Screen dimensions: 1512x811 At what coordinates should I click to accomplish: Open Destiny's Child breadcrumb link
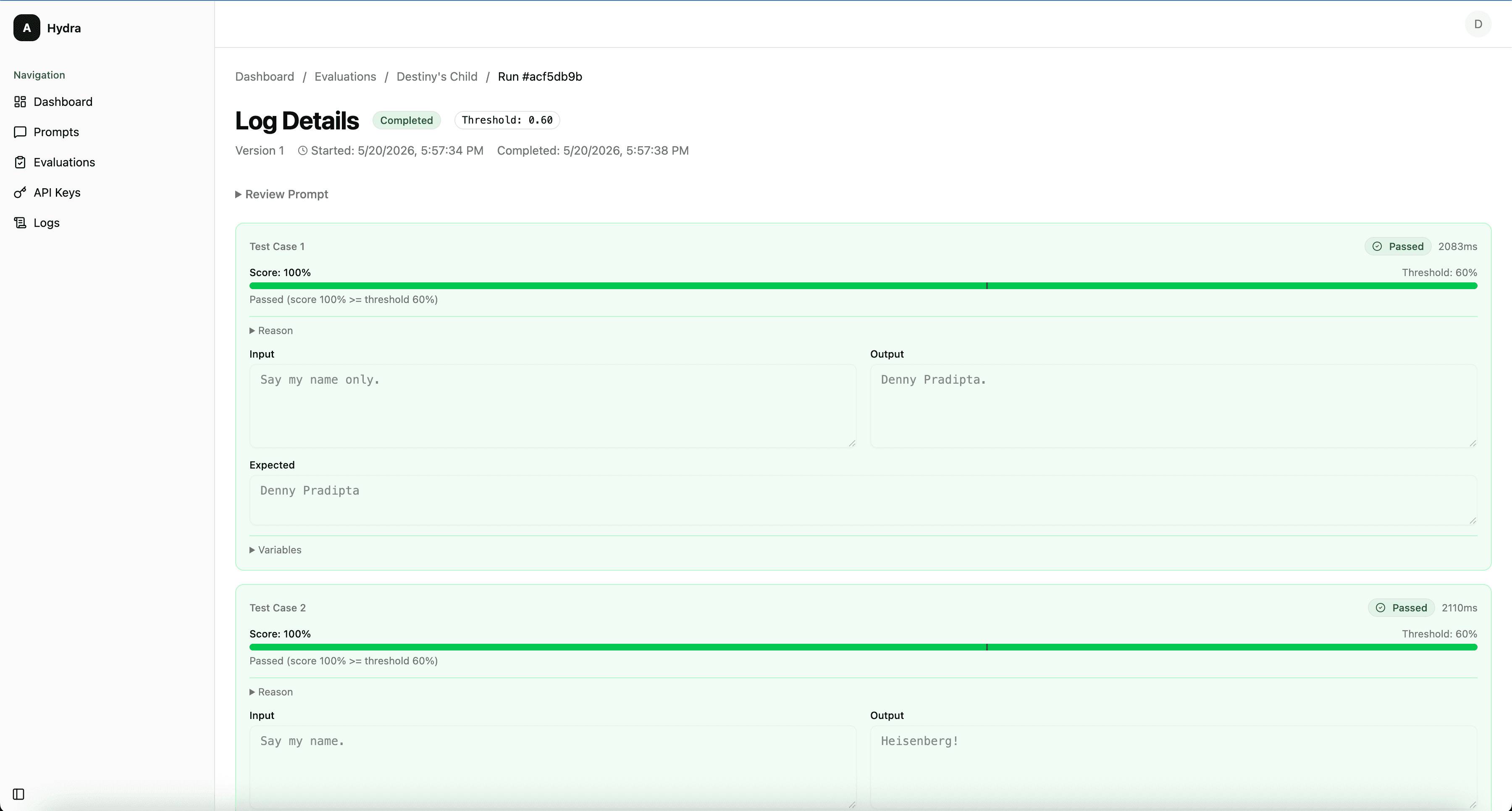coord(437,77)
